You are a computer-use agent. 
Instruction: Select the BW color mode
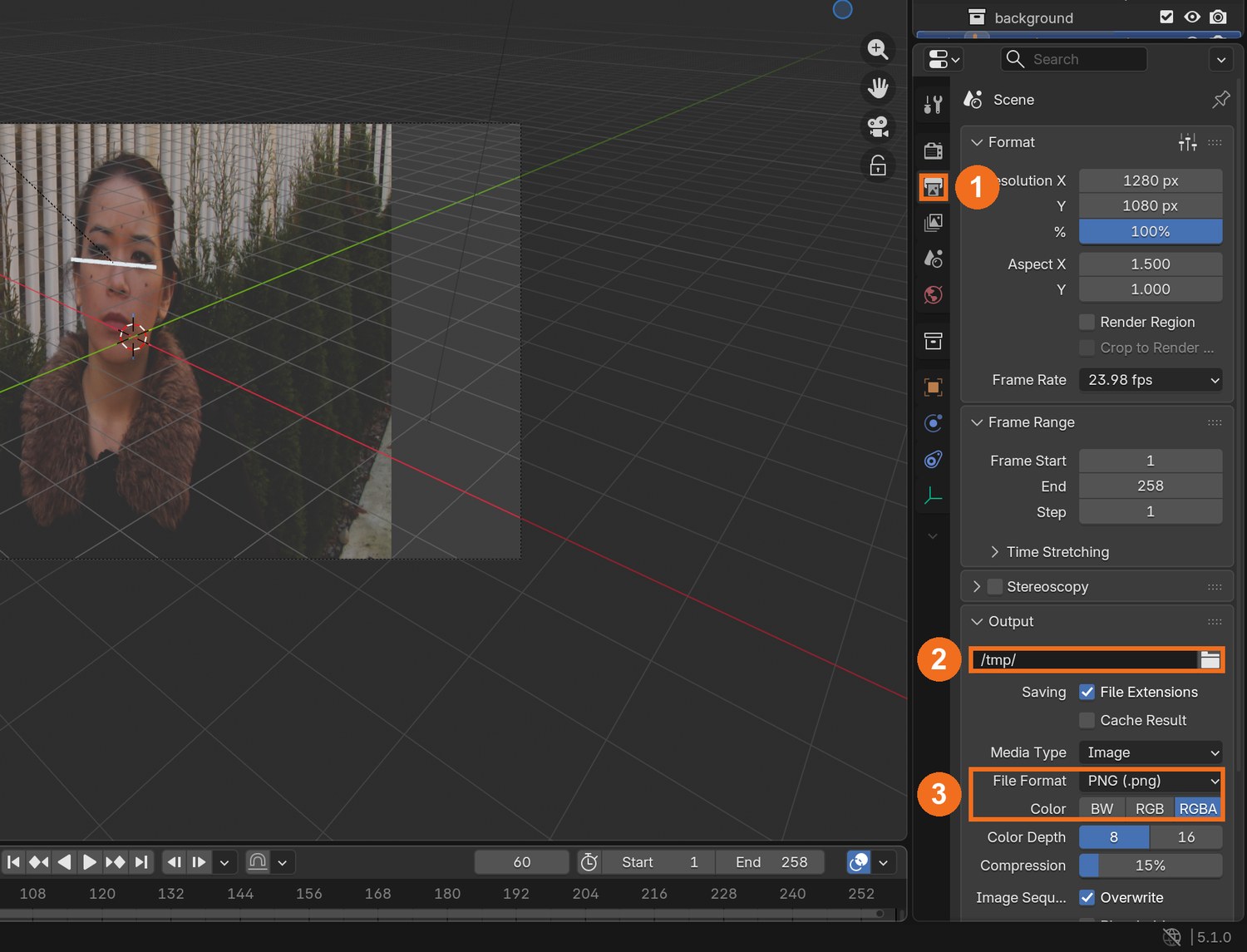pyautogui.click(x=1102, y=809)
